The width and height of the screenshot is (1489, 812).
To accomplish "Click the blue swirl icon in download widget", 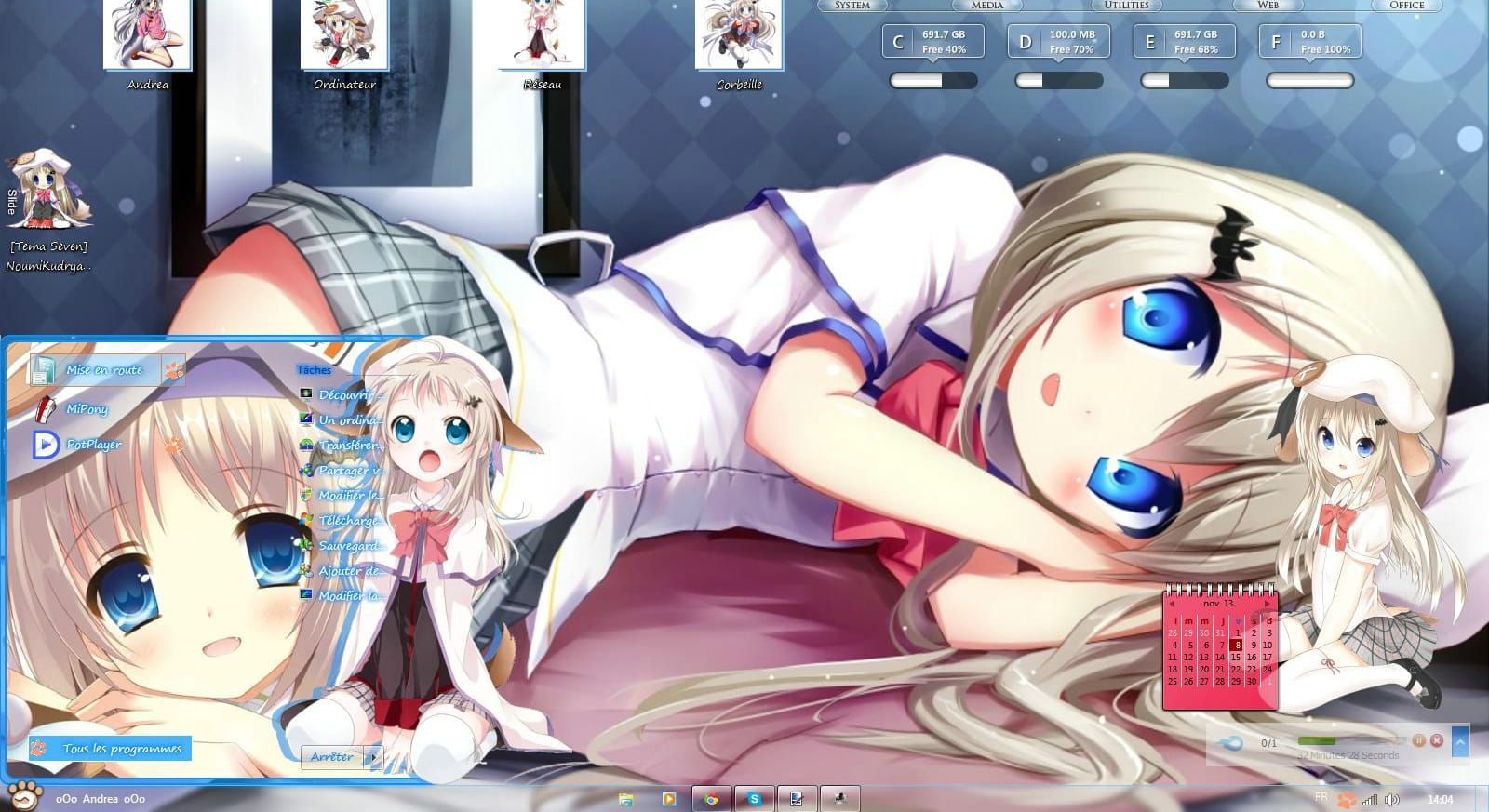I will tap(1230, 742).
